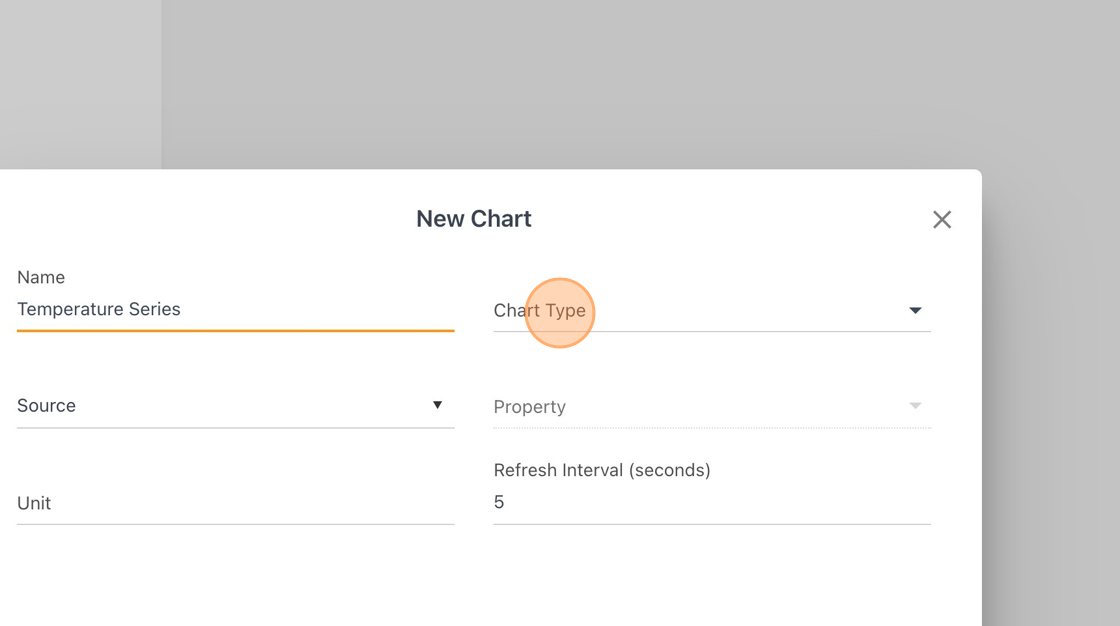Screen dimensions: 1120x626
Task: Click the Property placeholder text
Action: [529, 407]
